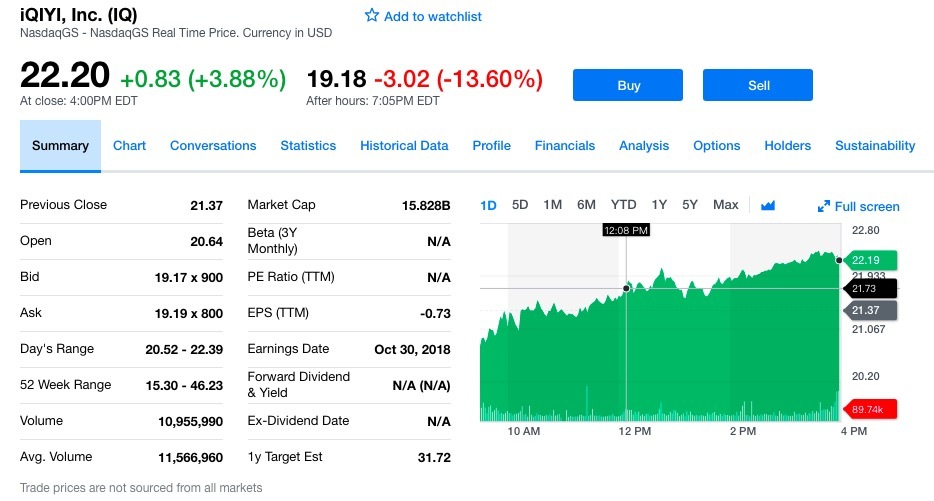Click the Bid value 19.17 x 900
Viewport: 934px width, 501px height.
tap(188, 278)
